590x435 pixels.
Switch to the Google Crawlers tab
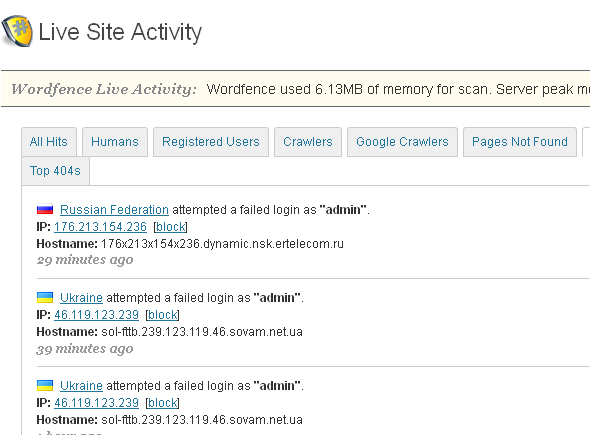coord(402,142)
